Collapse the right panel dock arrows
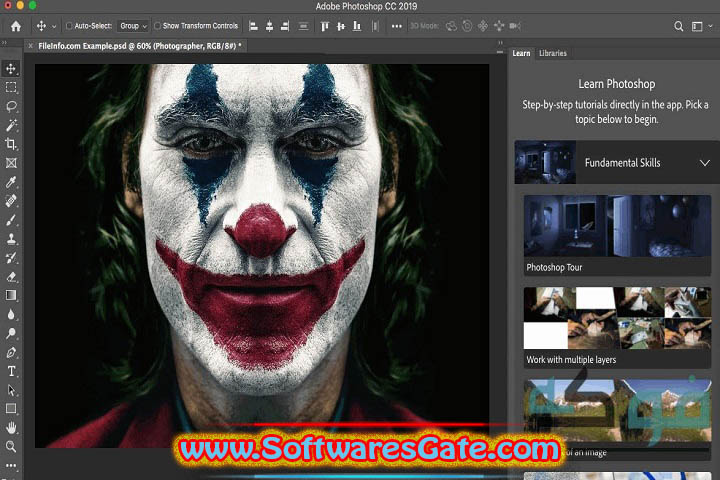This screenshot has height=480, width=720. click(501, 43)
